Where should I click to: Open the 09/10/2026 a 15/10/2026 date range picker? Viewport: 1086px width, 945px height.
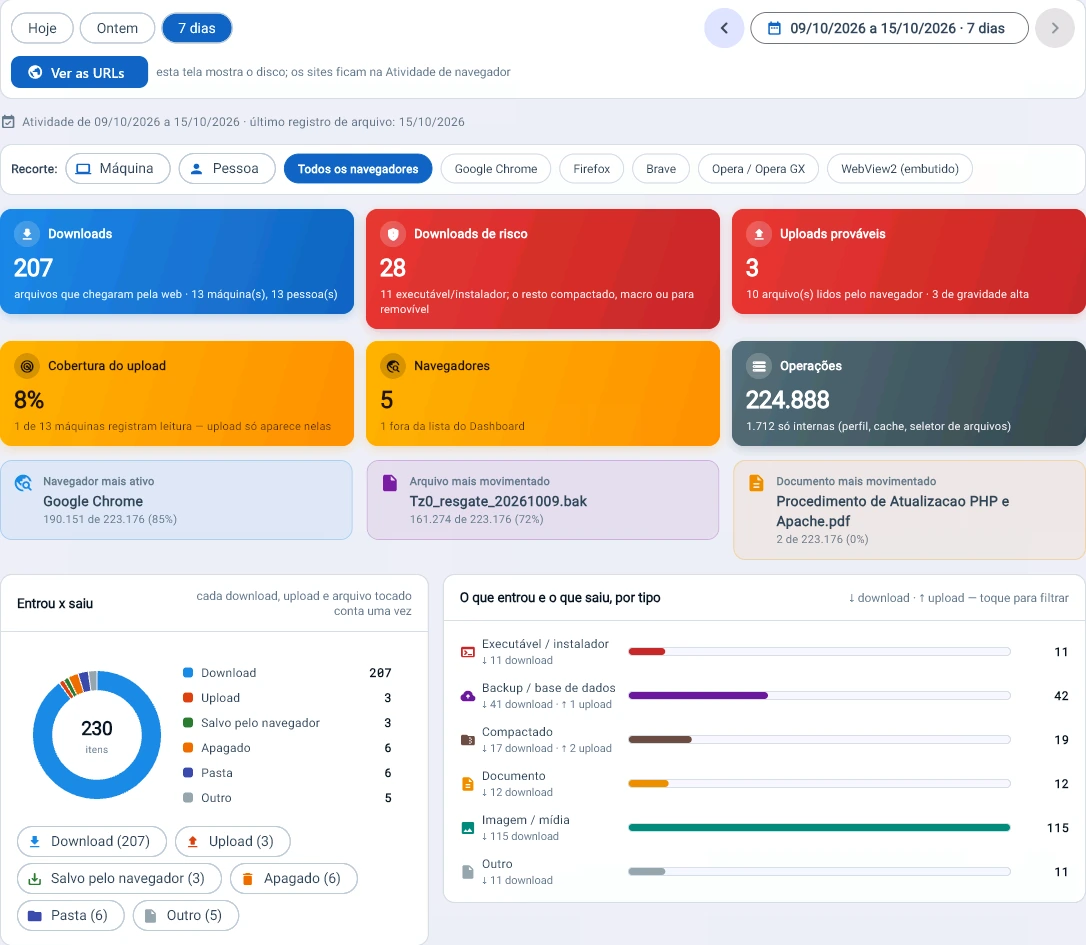[x=889, y=28]
